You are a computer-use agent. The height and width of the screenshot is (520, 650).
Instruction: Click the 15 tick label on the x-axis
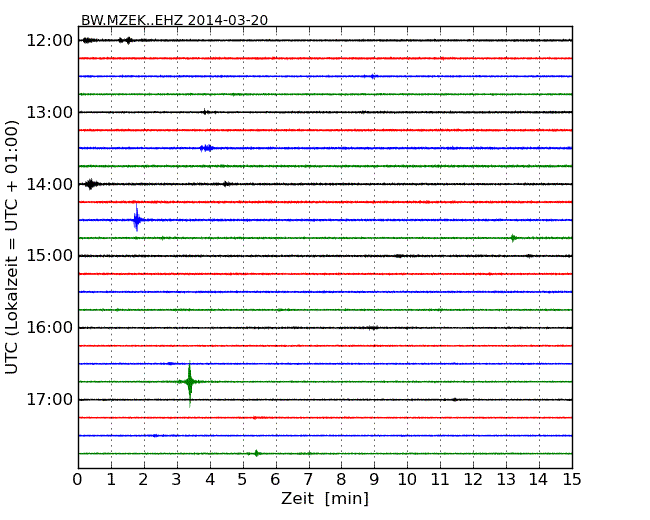572,480
